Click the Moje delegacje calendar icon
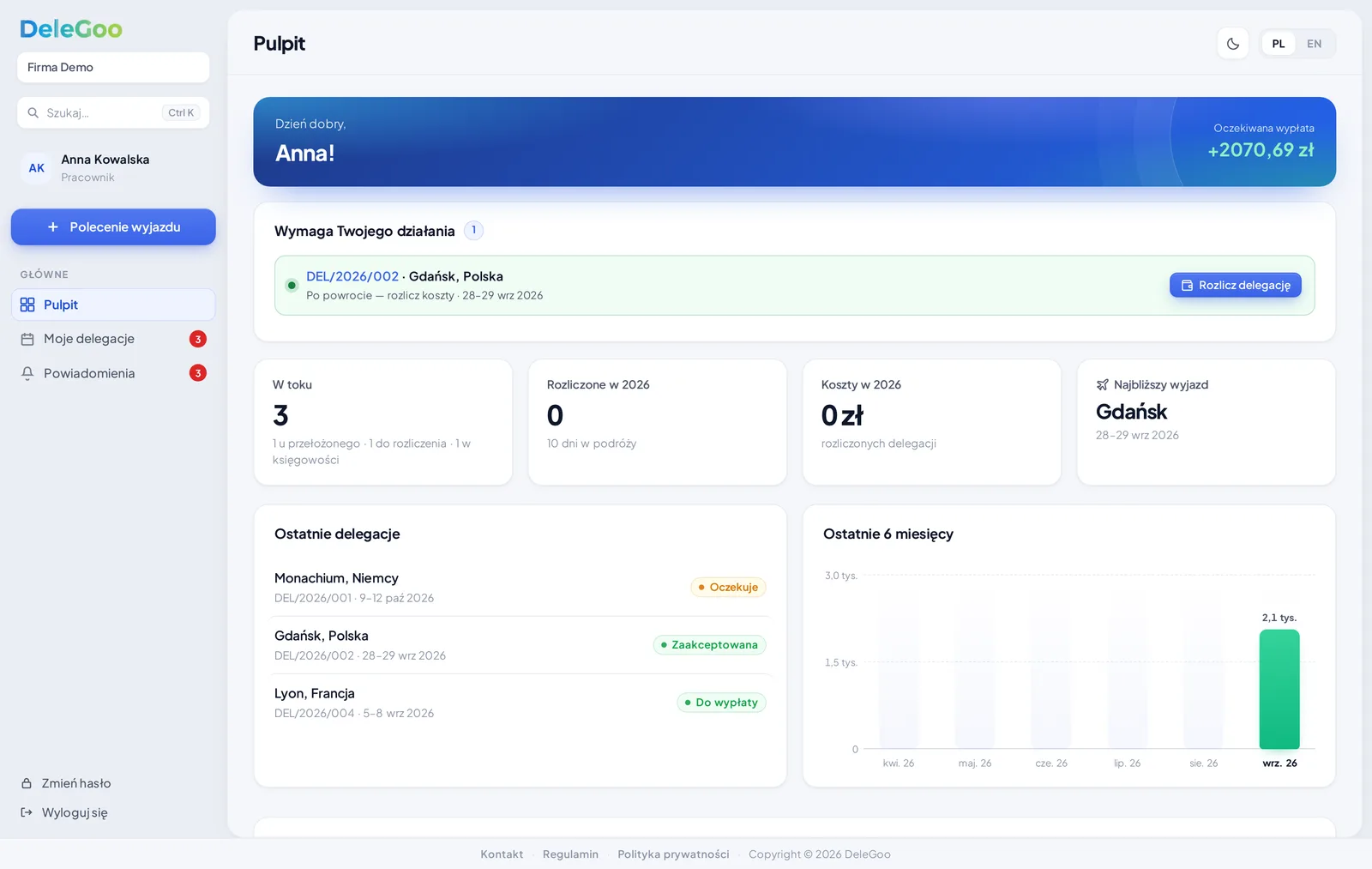 click(27, 339)
